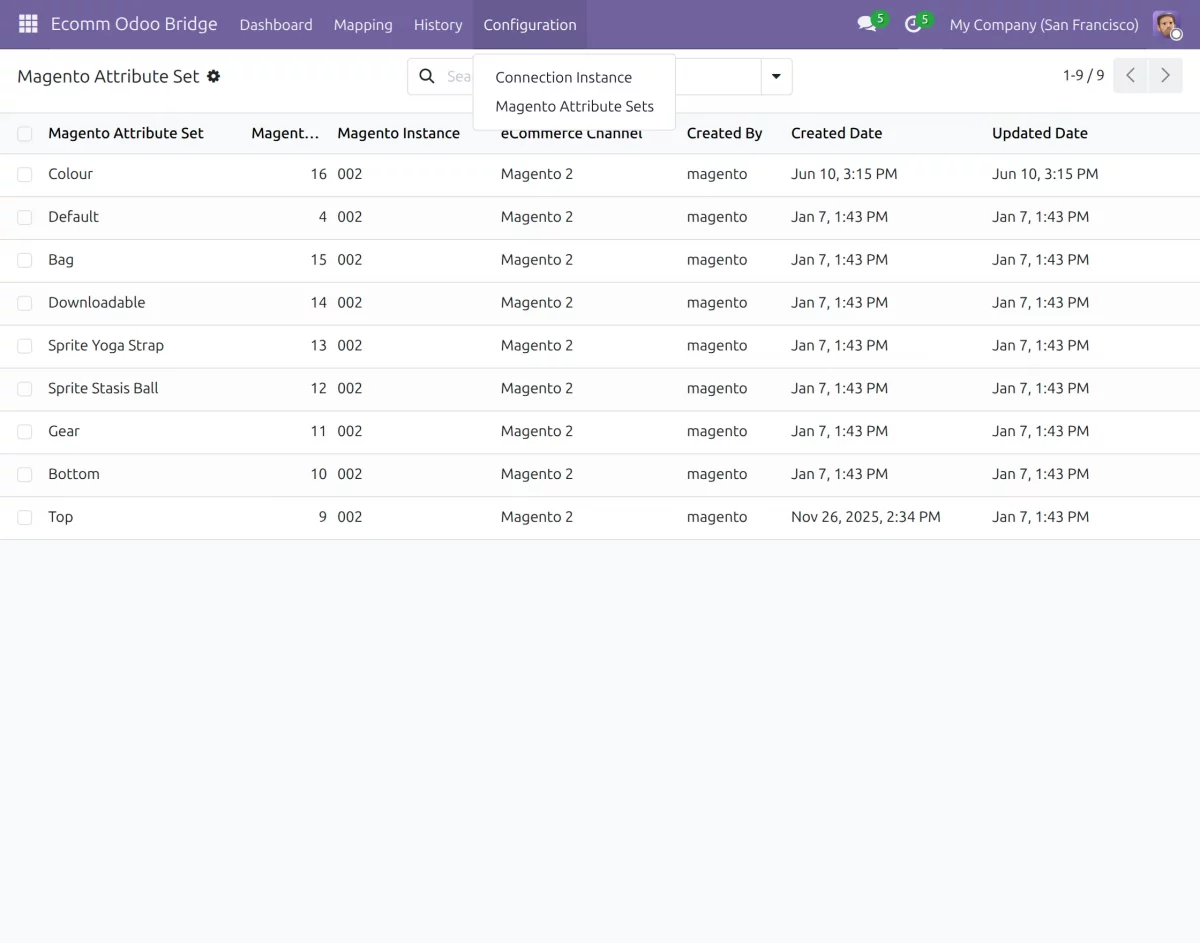This screenshot has height=943, width=1200.
Task: Click Magento ID value 4
Action: 323,217
